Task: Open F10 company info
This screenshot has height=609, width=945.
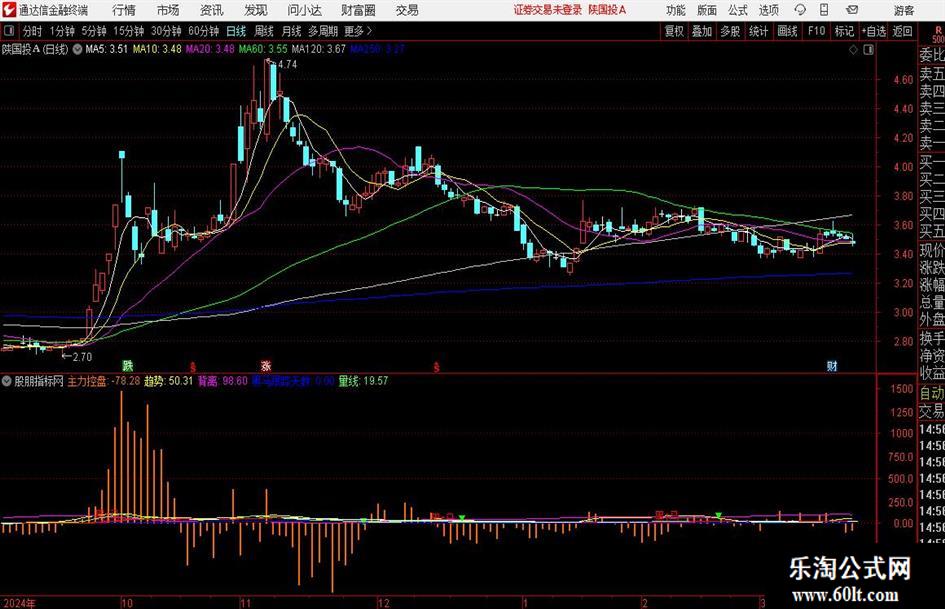Action: (x=816, y=31)
